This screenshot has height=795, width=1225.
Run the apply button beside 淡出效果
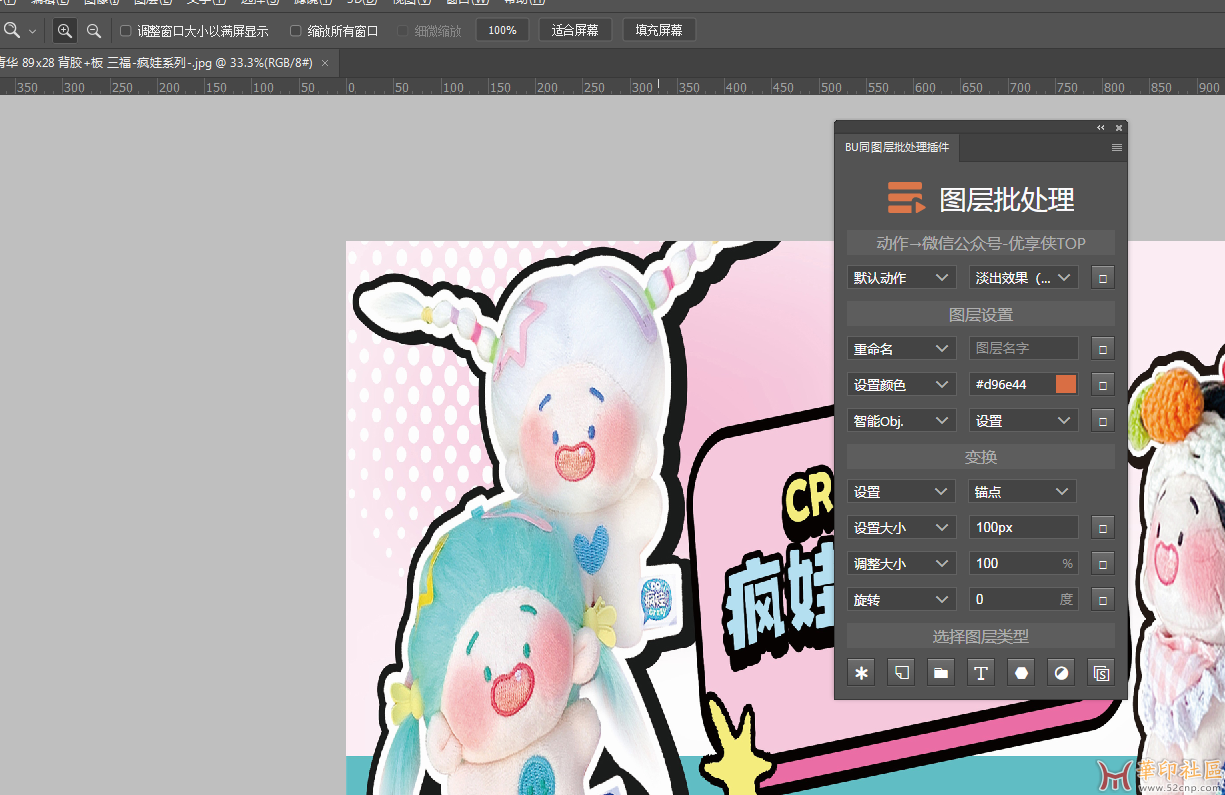[x=1102, y=278]
